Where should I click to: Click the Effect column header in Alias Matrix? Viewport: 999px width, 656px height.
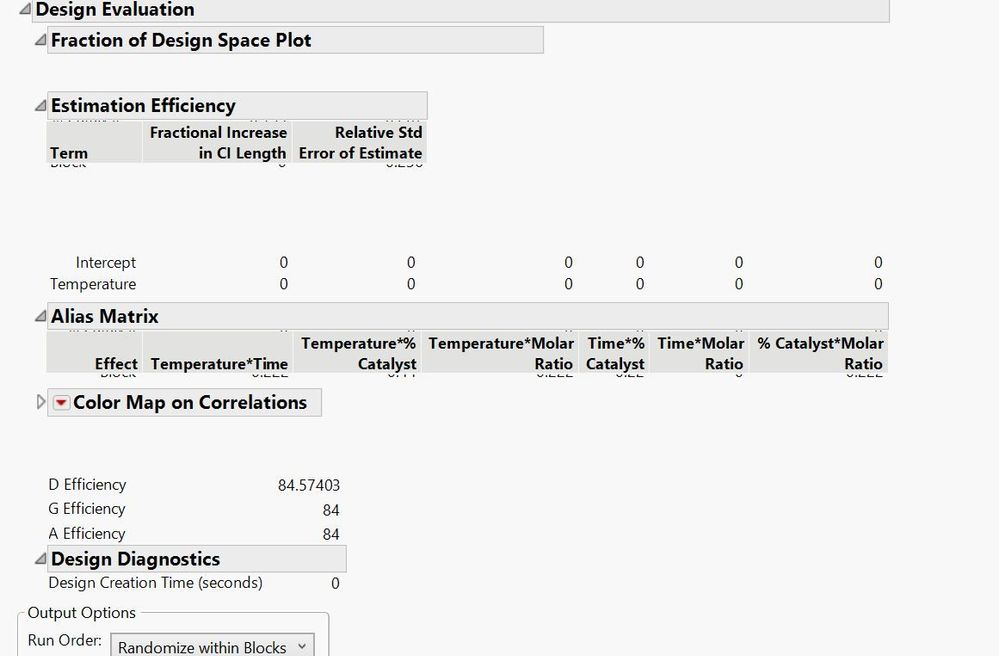point(116,364)
